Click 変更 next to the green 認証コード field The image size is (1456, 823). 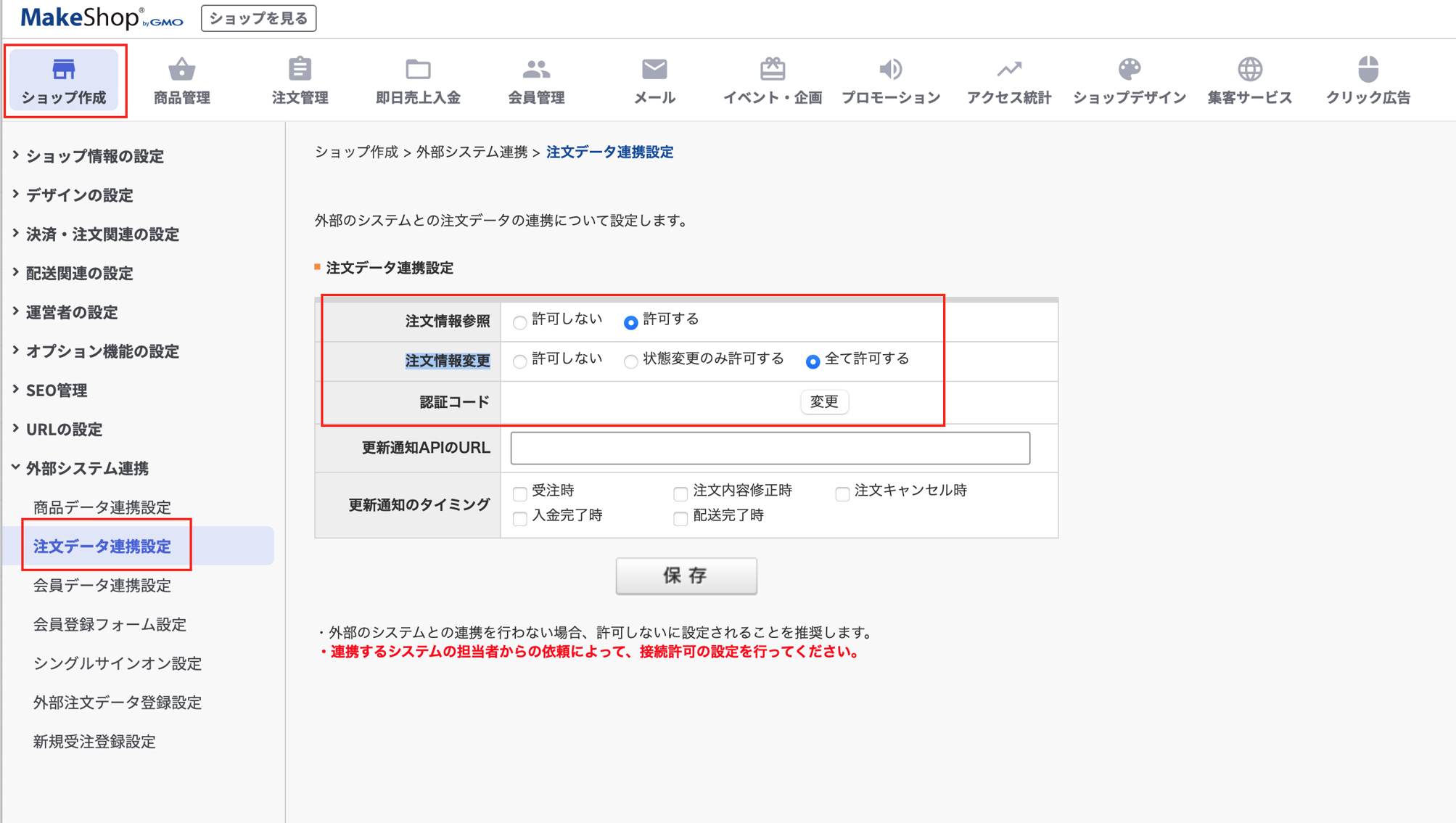[x=824, y=402]
